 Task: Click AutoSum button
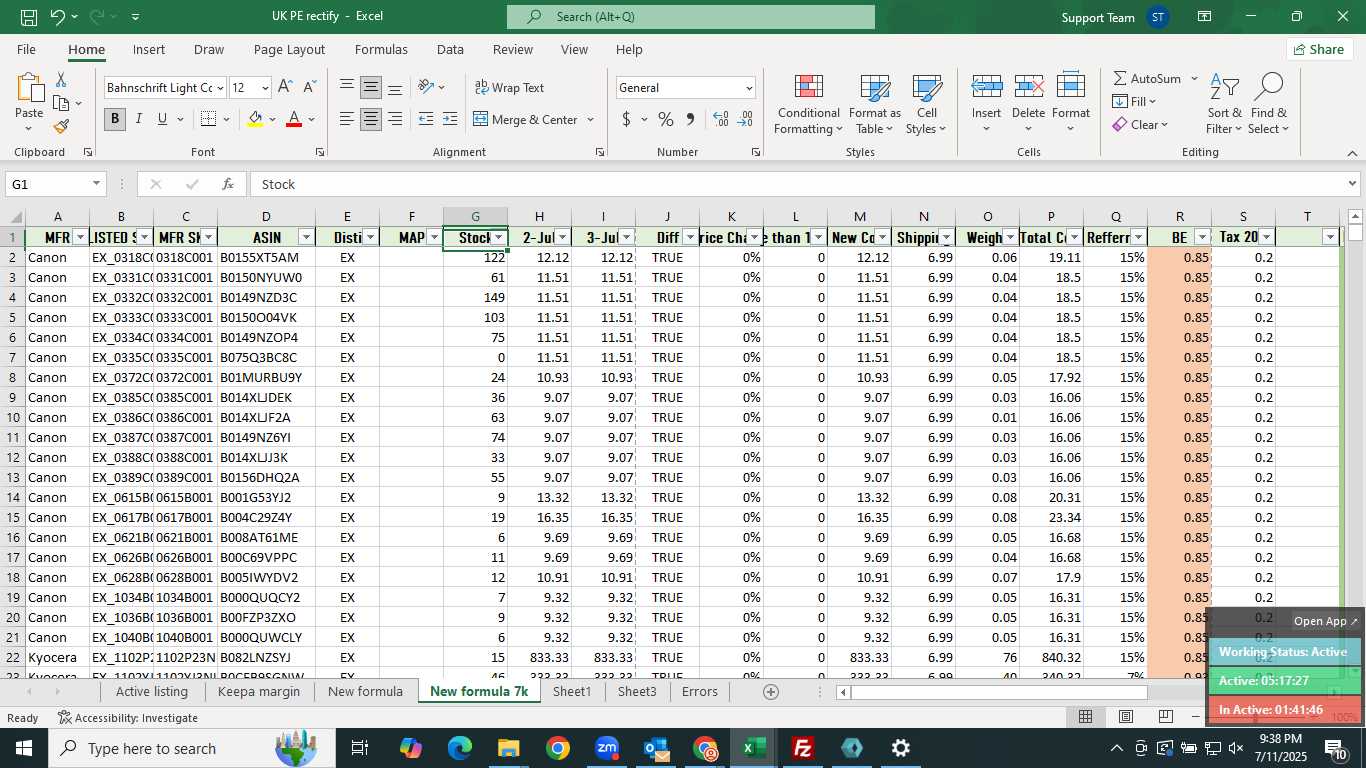[1146, 78]
